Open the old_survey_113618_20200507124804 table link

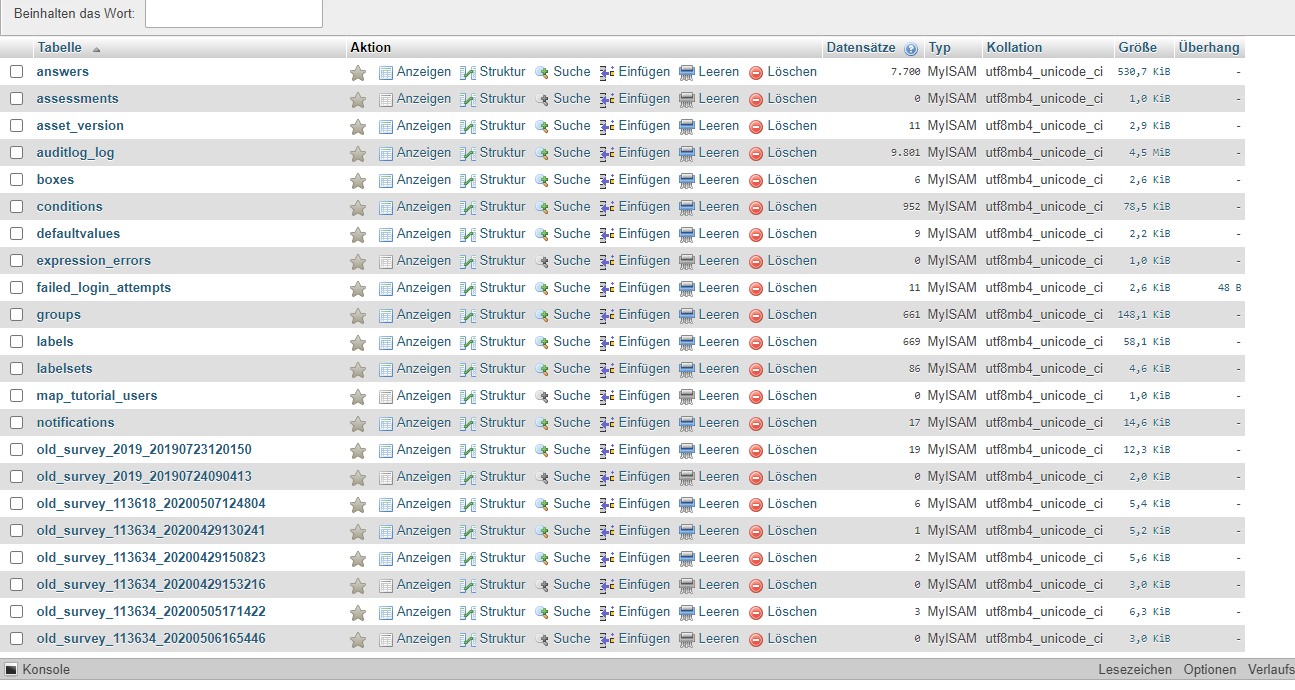[x=151, y=503]
